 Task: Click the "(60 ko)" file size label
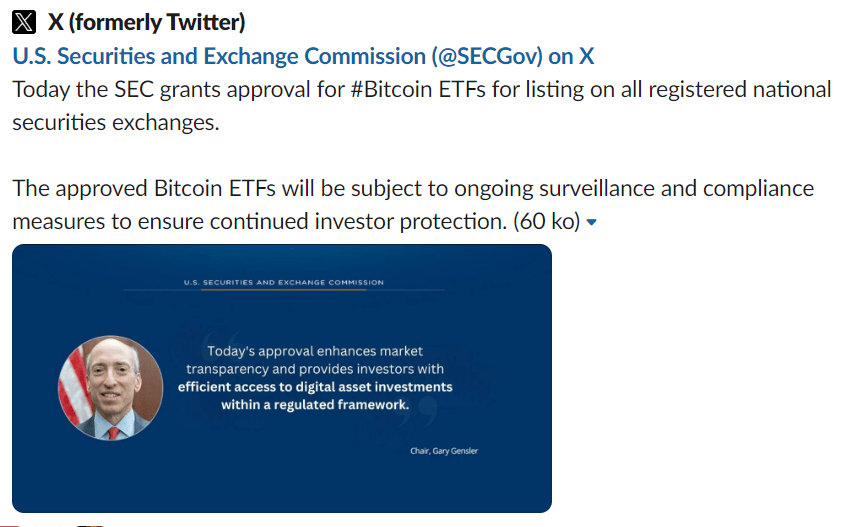tap(546, 221)
